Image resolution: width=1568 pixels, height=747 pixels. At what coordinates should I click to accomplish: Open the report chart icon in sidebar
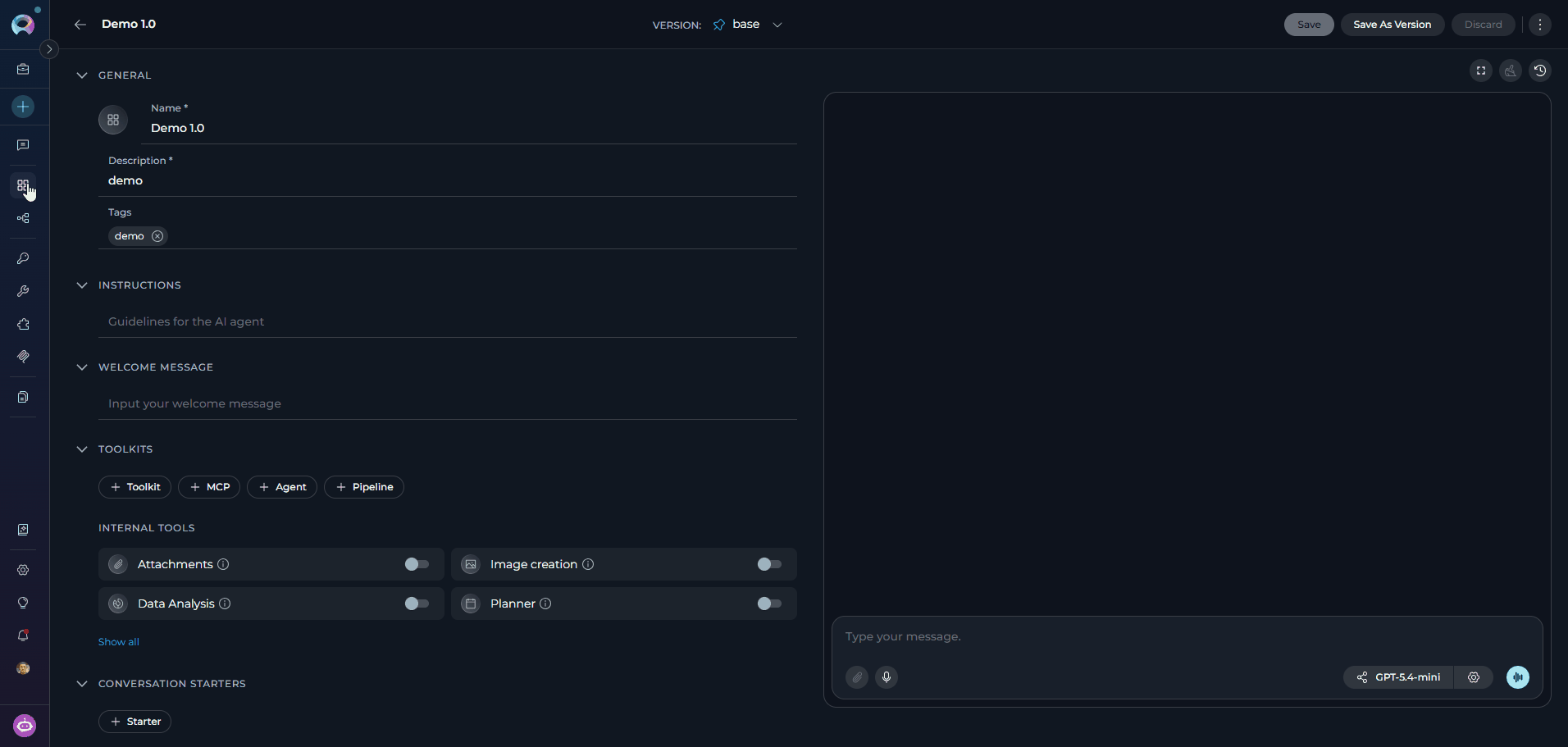(23, 530)
